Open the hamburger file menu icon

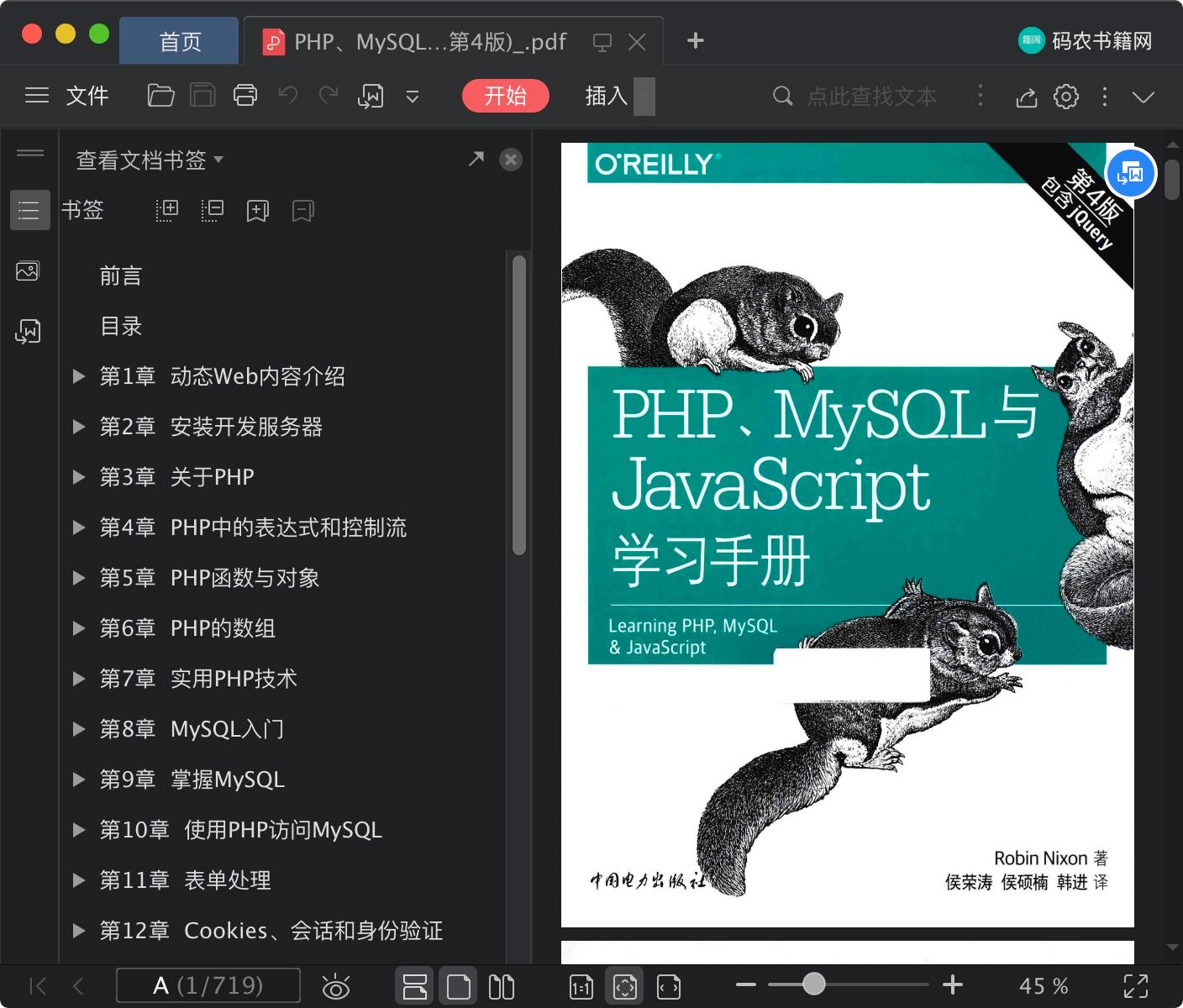click(37, 96)
